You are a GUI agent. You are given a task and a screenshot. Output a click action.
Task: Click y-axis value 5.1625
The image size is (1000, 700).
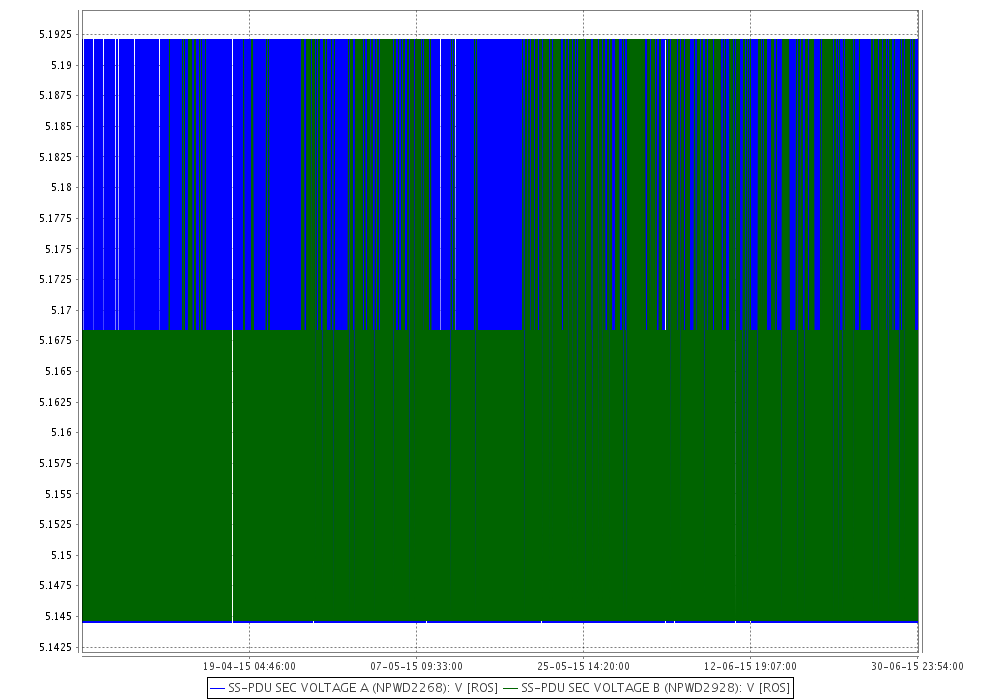tap(55, 402)
